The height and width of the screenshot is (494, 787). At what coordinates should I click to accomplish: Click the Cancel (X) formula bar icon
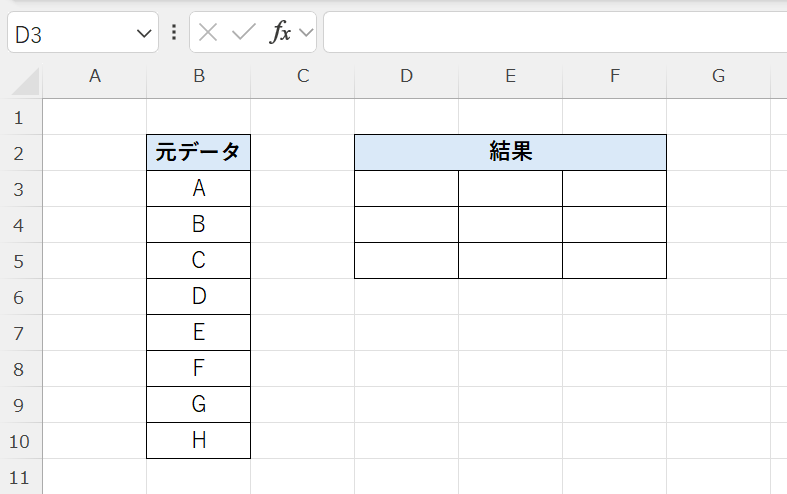208,33
